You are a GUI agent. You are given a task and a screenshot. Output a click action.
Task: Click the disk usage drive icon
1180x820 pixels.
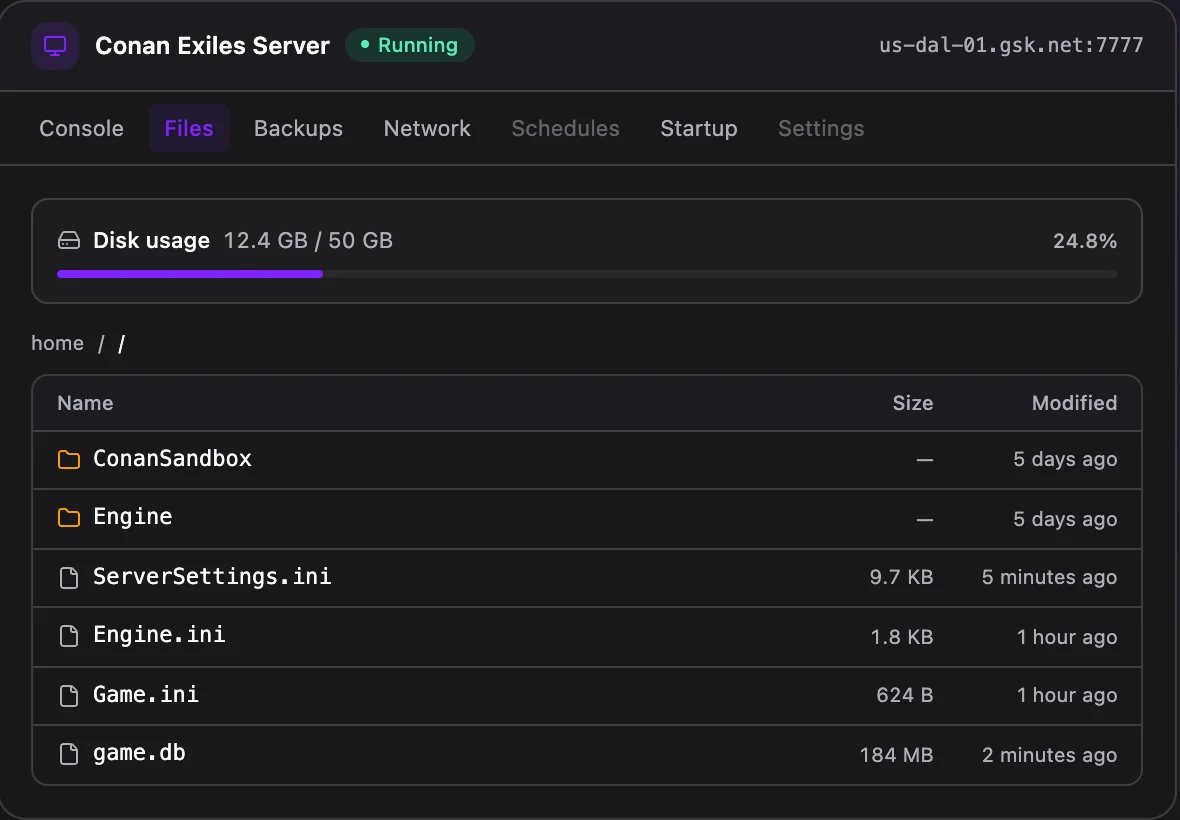69,241
